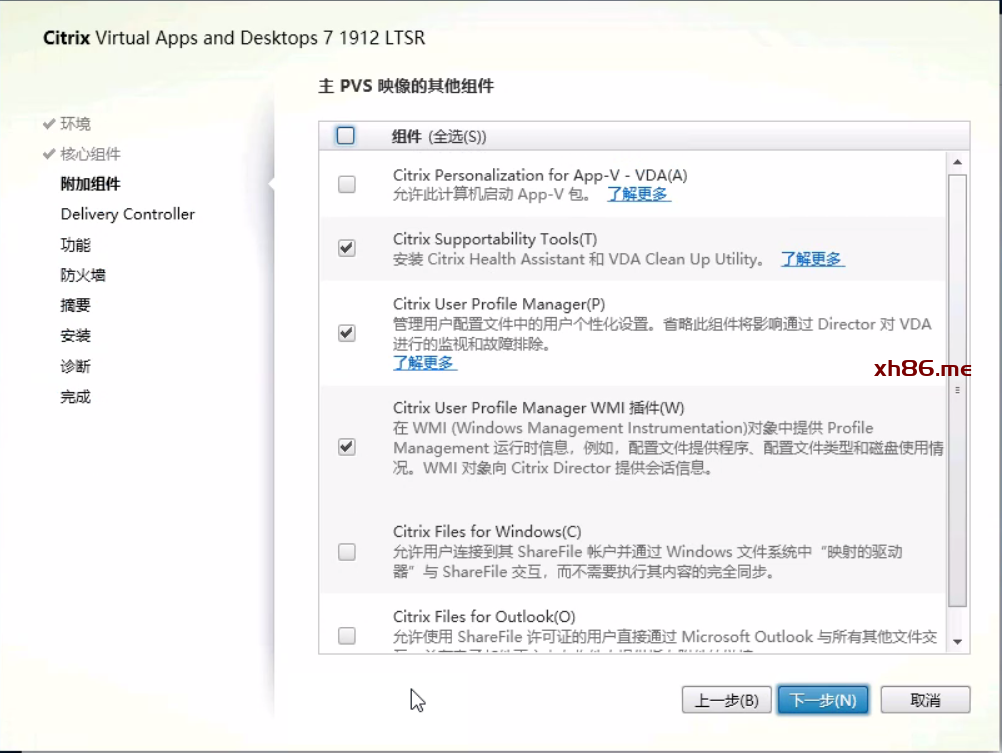Enable Citrix Personalization for App-V checkbox

pos(346,184)
